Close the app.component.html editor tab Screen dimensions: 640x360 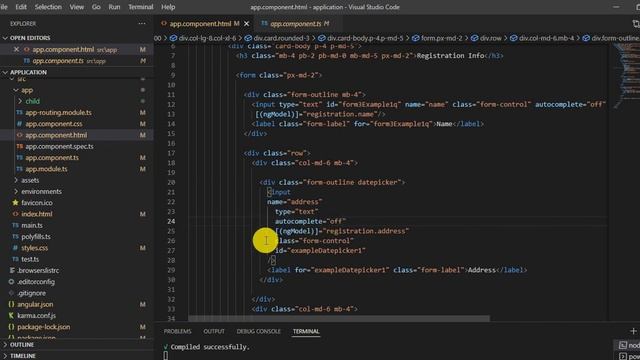247,24
